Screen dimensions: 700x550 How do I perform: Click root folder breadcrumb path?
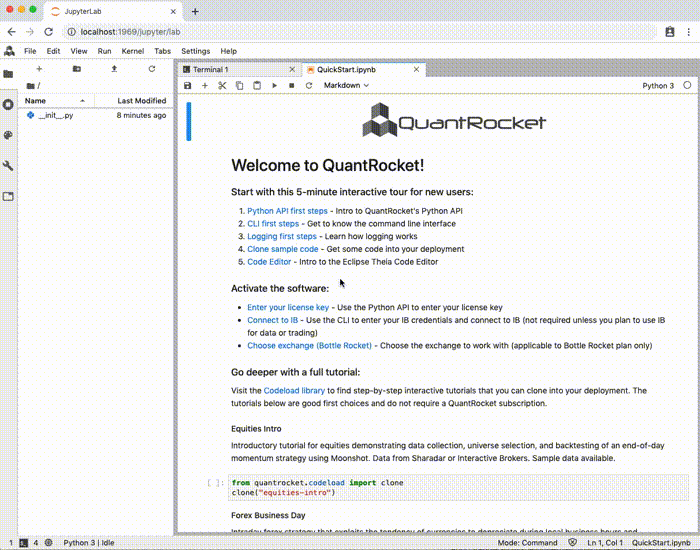(33, 86)
